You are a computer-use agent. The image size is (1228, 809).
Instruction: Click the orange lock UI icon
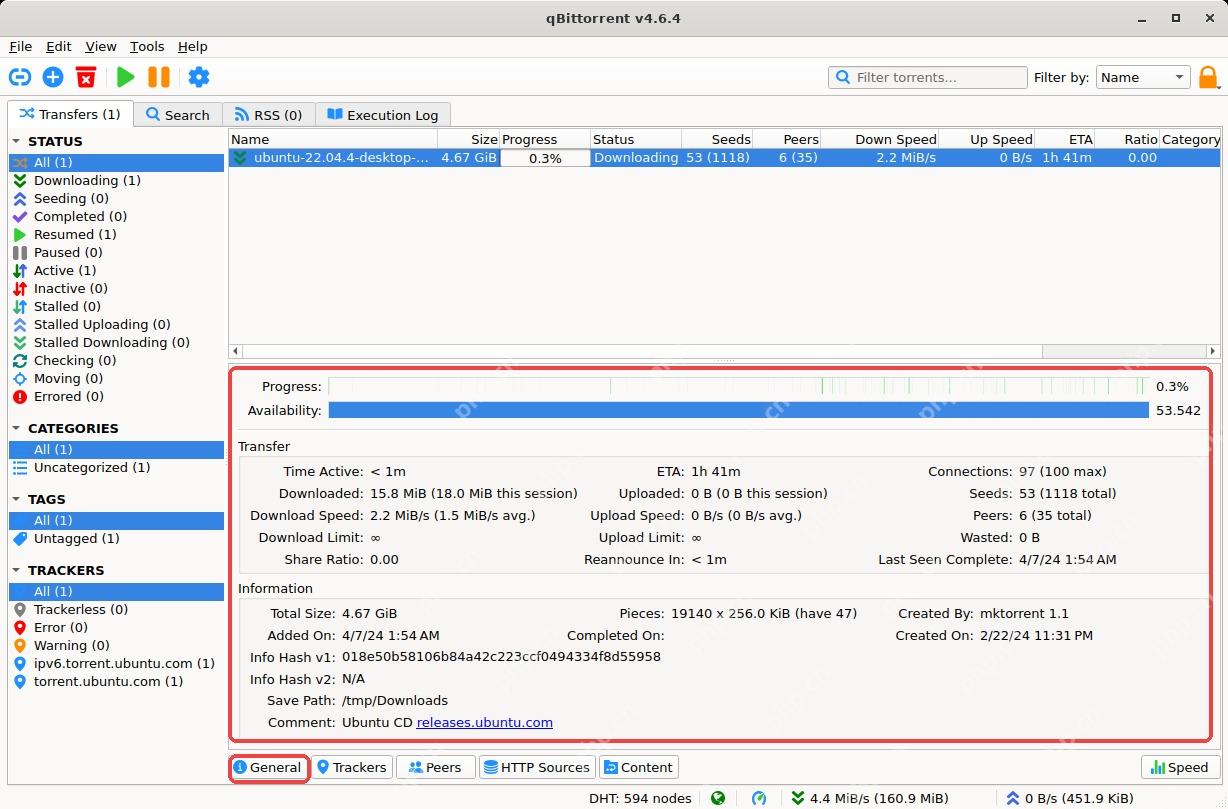pyautogui.click(x=1208, y=77)
